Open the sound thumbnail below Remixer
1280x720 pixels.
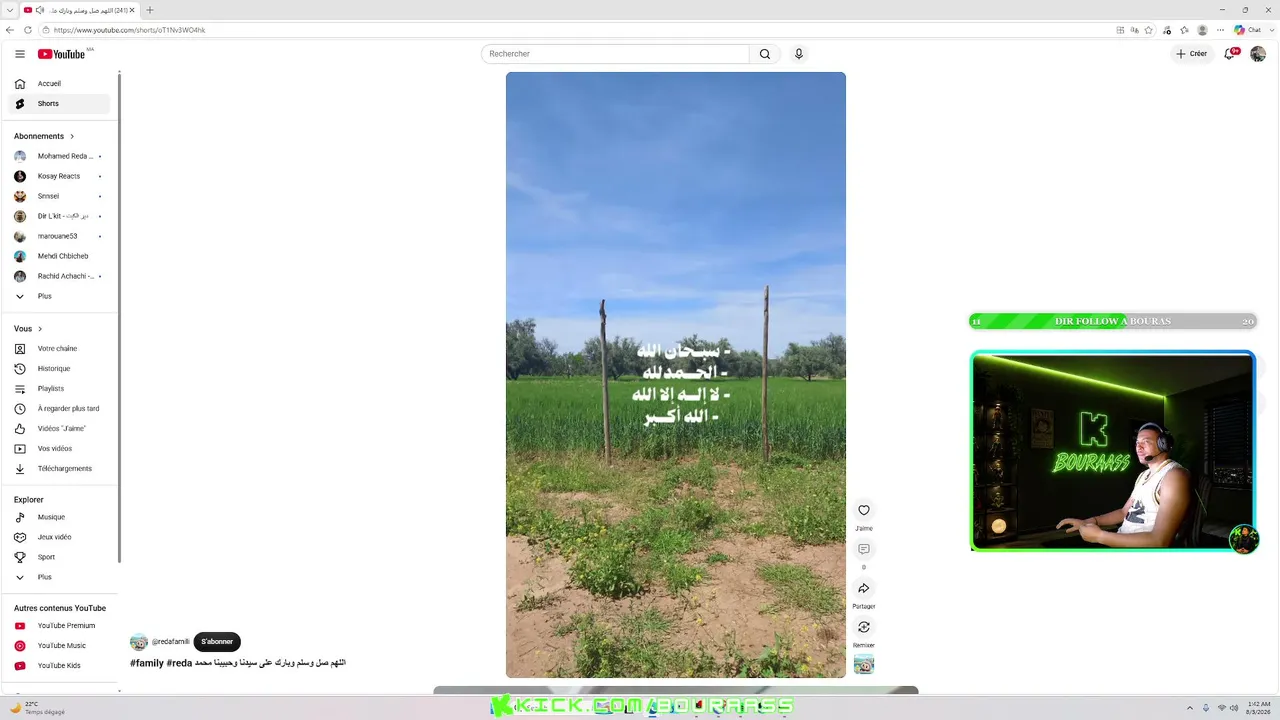tap(864, 665)
